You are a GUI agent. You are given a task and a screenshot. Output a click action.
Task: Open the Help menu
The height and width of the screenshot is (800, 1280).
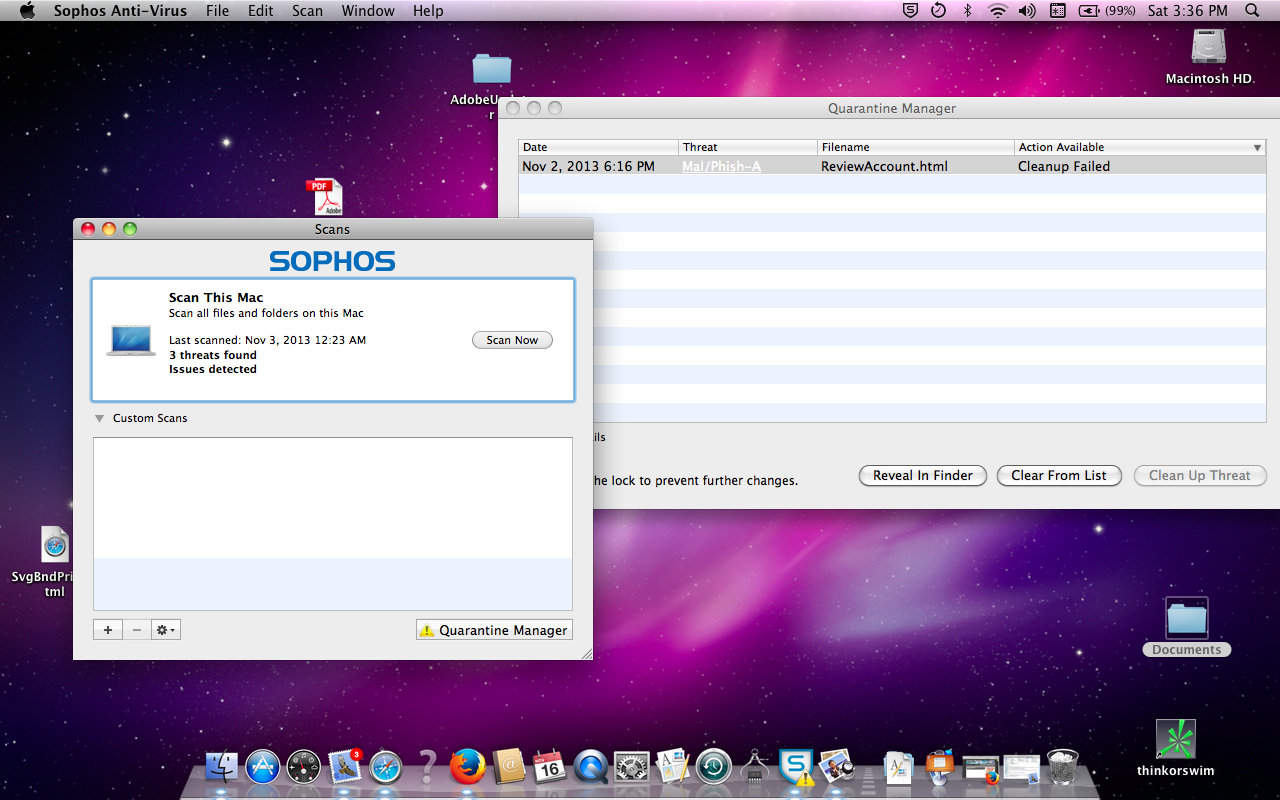(428, 11)
